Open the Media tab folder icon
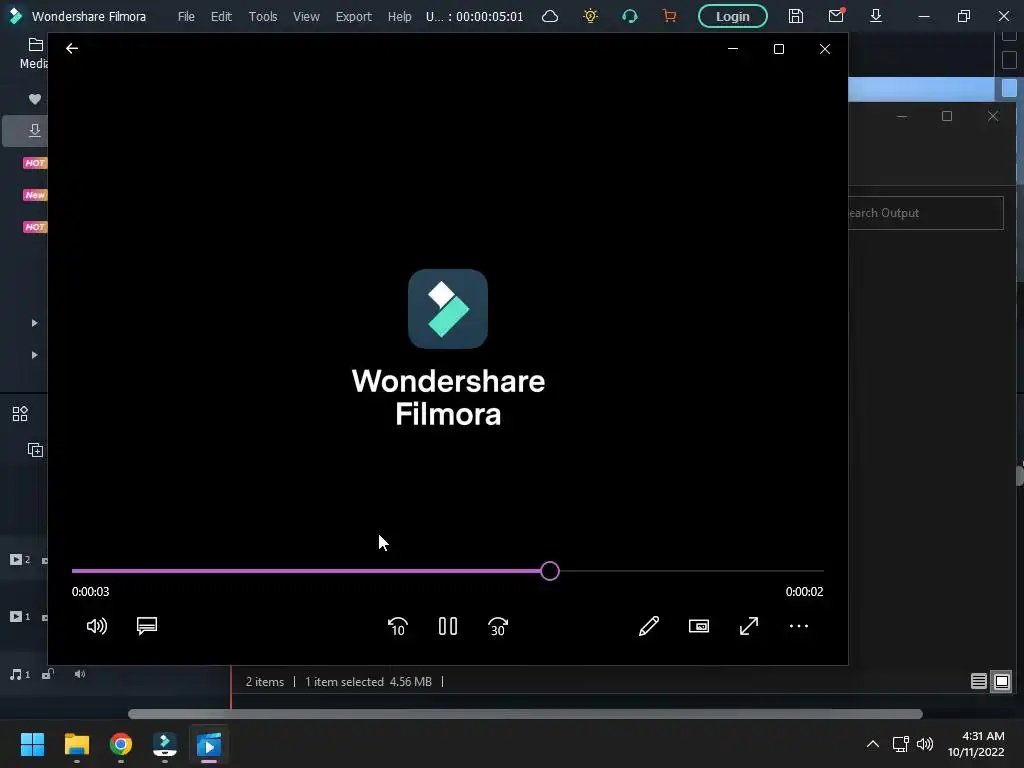1024x768 pixels. (x=36, y=44)
